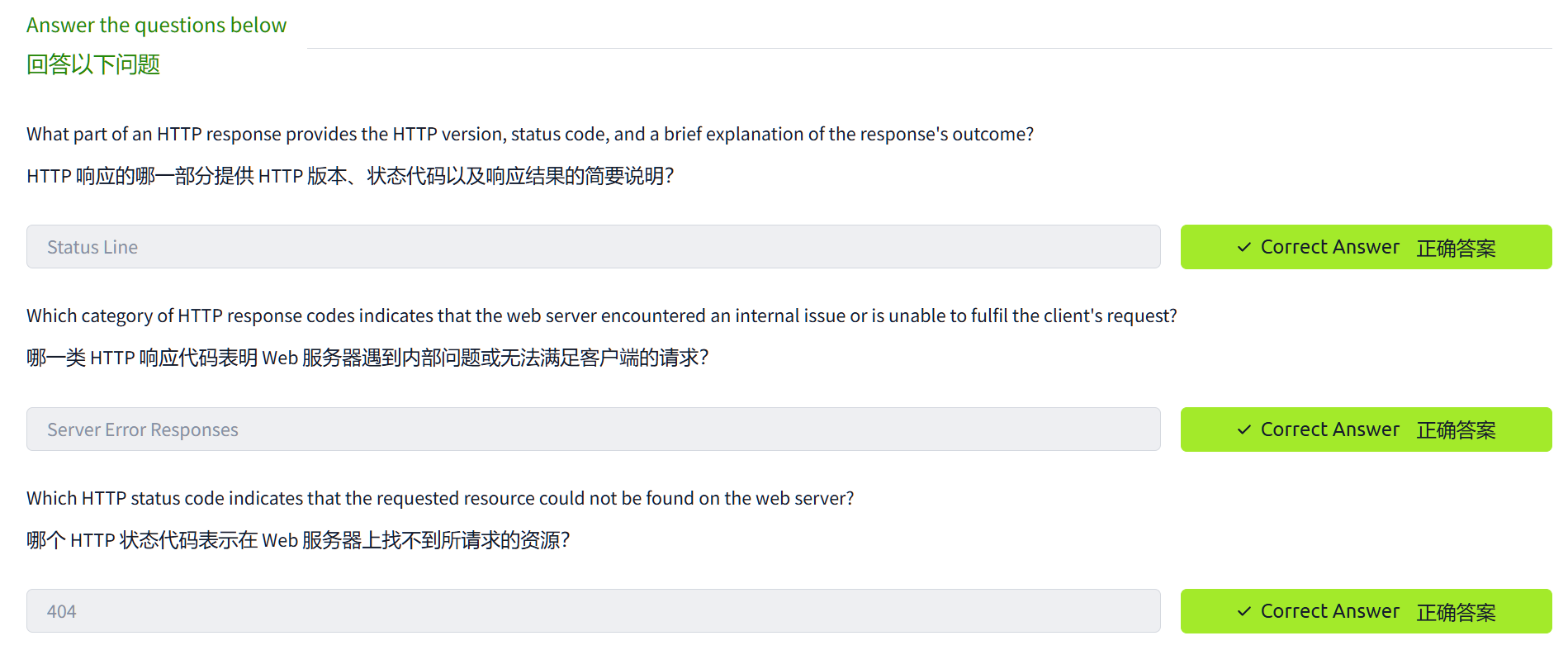Click the 'Answer the questions below' heading
This screenshot has width=1568, height=650.
click(x=156, y=26)
